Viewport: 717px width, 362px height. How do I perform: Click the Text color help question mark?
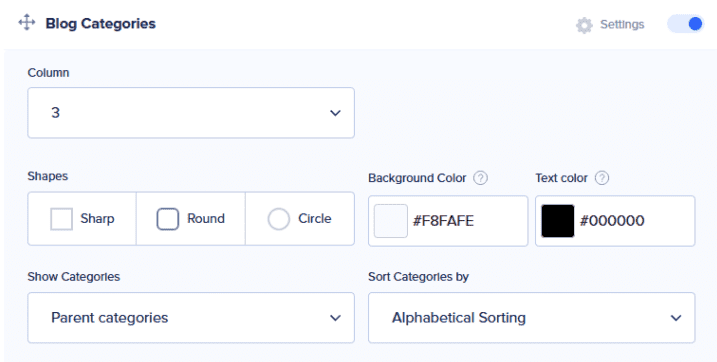click(602, 178)
